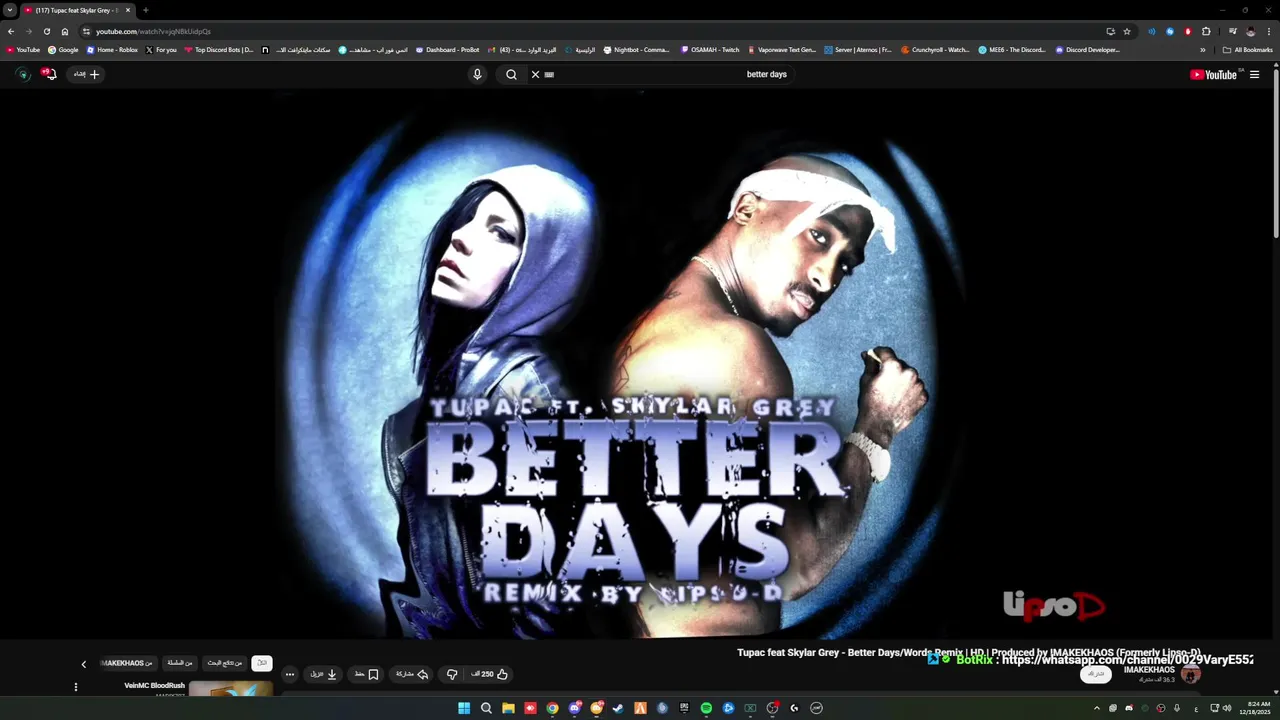Open the taskbar volume control

[x=1227, y=708]
